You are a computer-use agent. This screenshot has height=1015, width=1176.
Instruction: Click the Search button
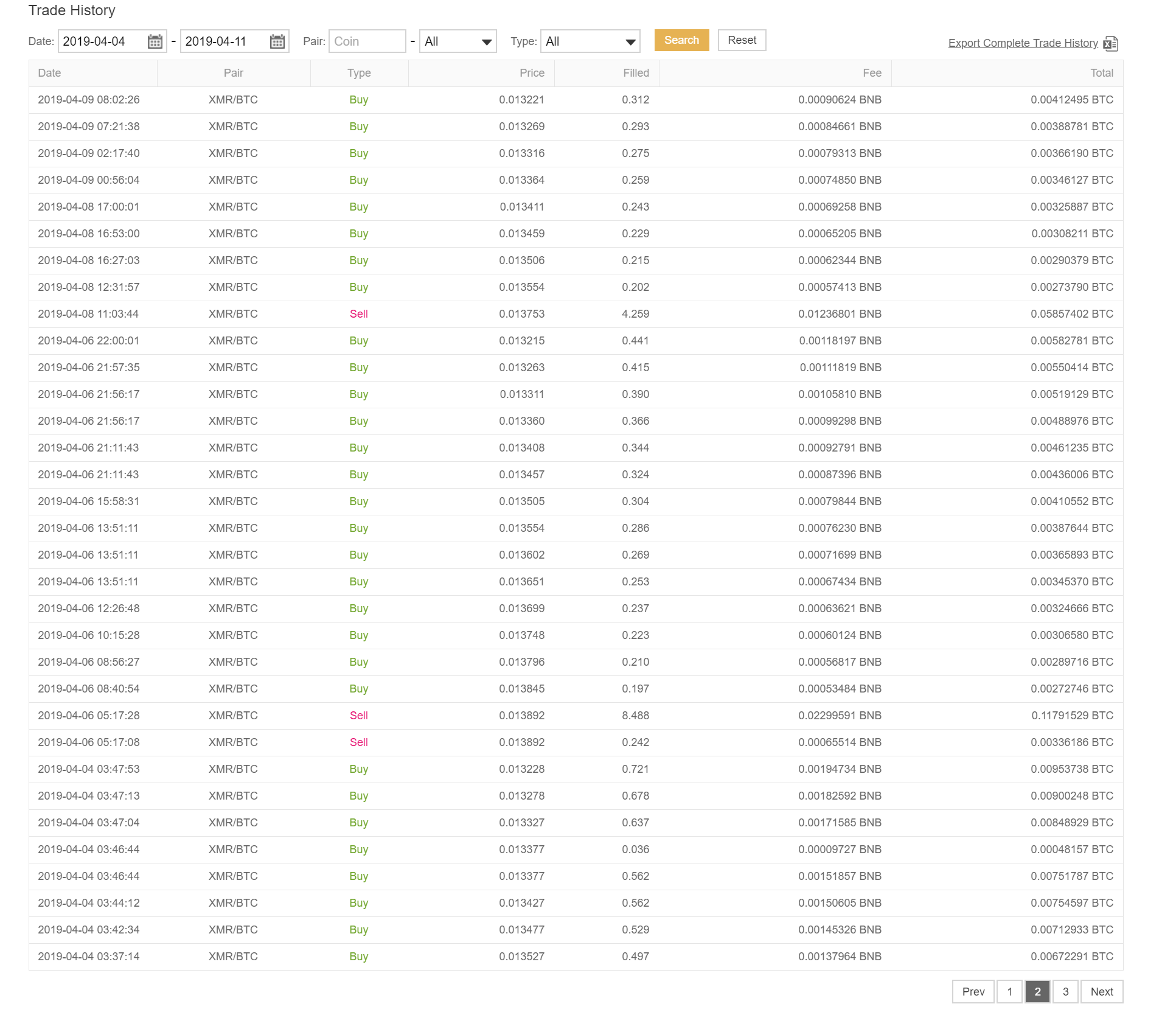point(681,40)
